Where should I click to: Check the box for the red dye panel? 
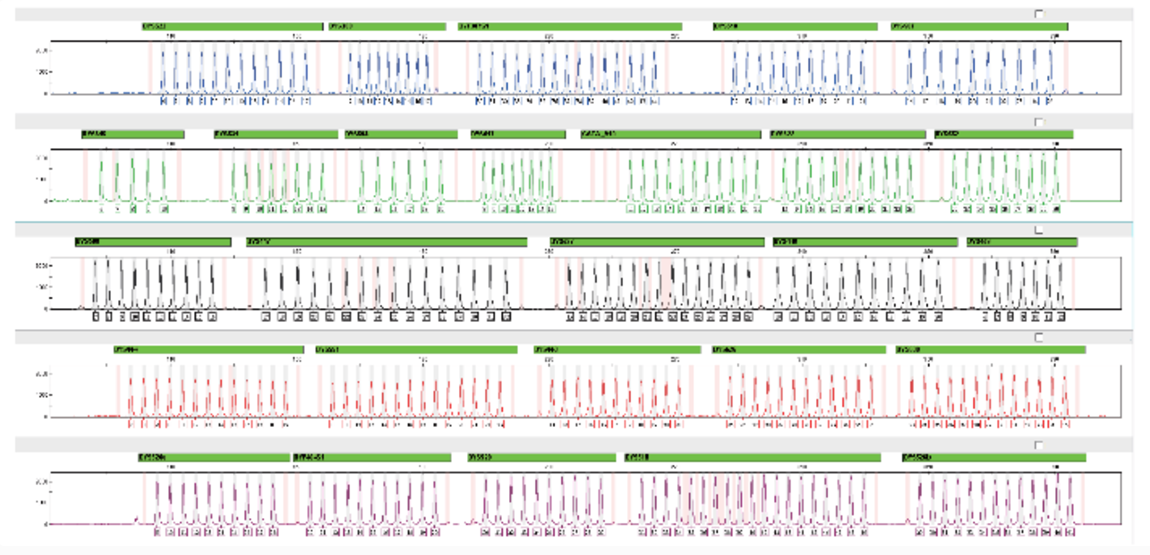[x=1039, y=338]
